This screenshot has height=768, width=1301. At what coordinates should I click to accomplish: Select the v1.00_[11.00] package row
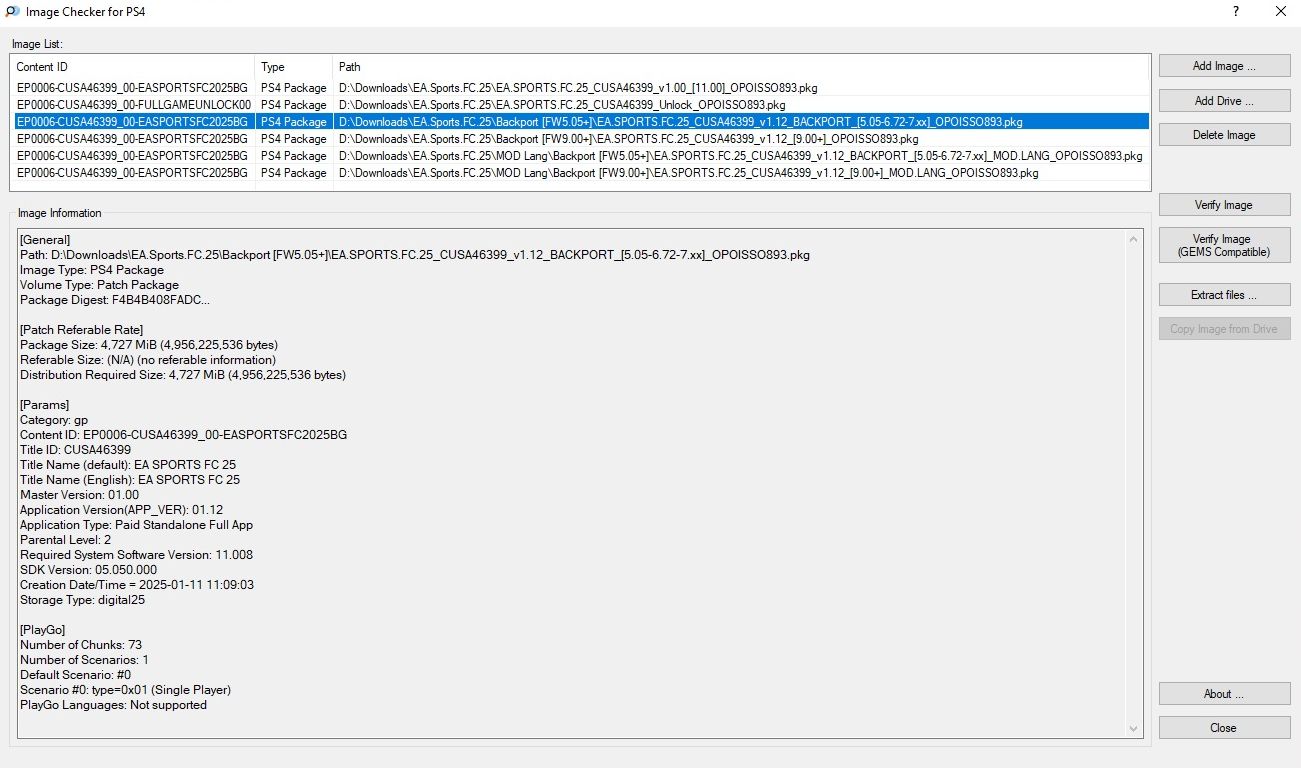580,88
